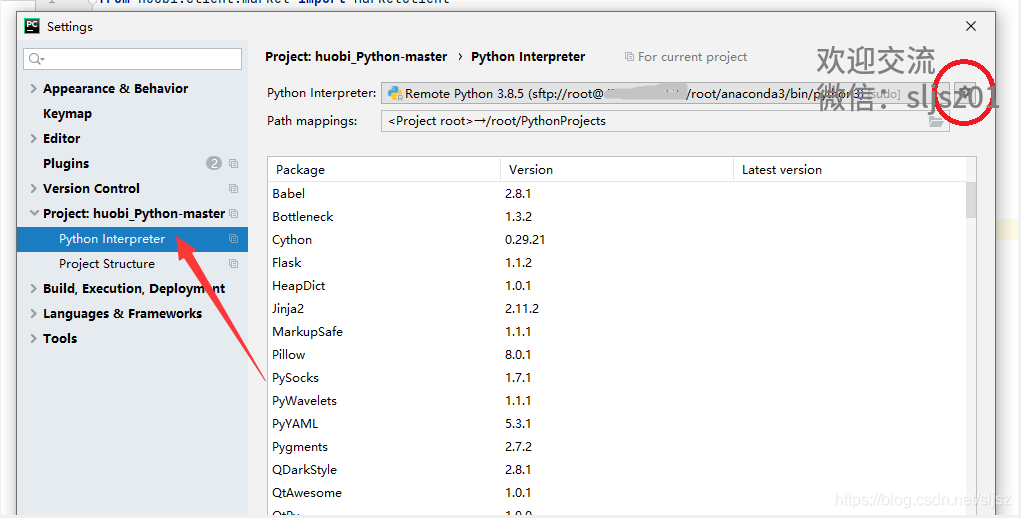The image size is (1021, 518).
Task: Select the PyWavelets package row
Action: pos(617,400)
